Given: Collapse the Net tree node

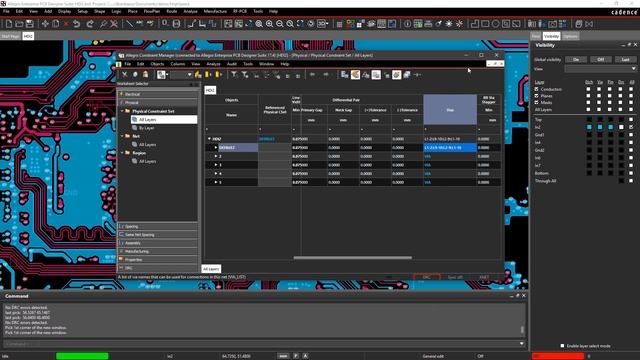Looking at the screenshot, I should [122, 136].
